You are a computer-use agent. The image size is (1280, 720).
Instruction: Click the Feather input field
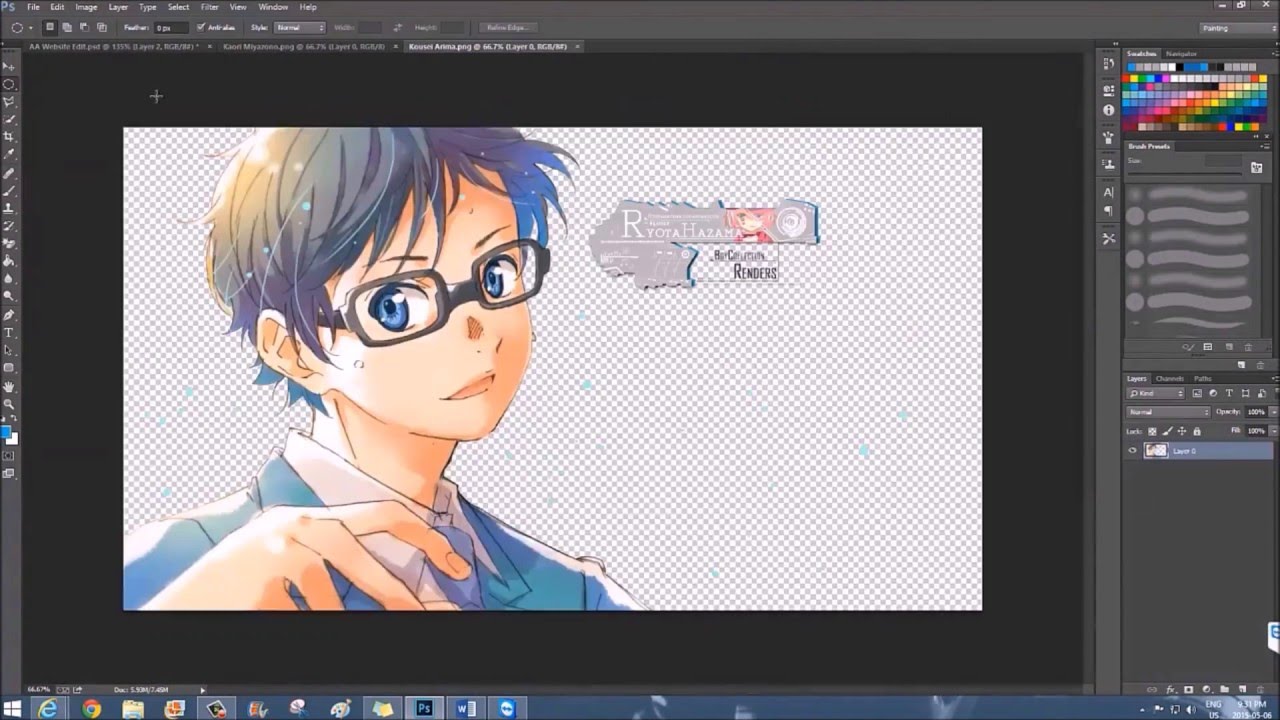[171, 27]
